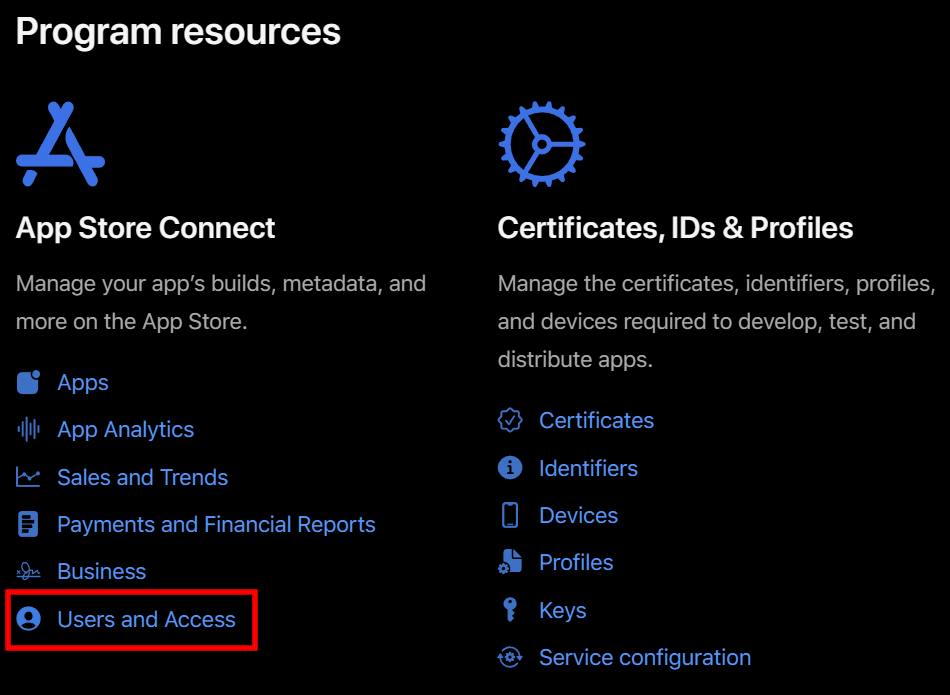Click the Payments and Financial Reports document icon
Viewport: 950px width, 695px height.
point(28,524)
